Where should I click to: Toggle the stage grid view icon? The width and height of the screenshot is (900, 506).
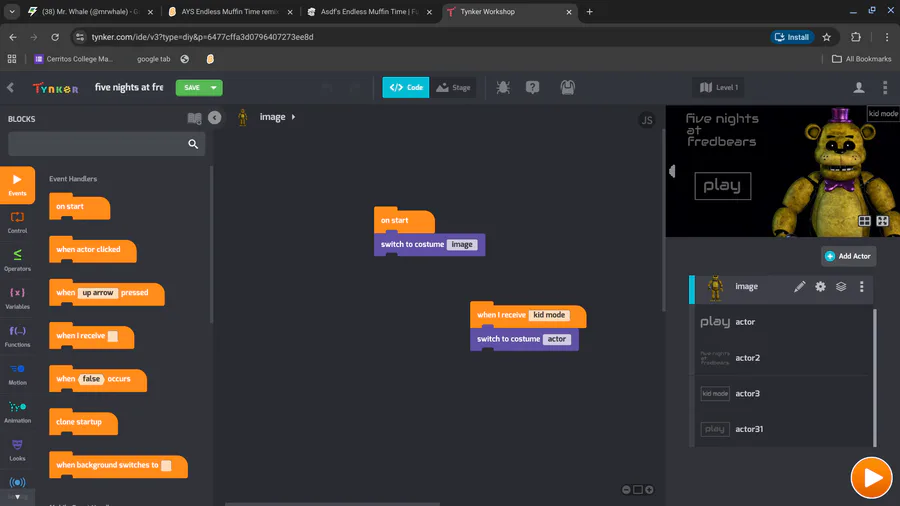tap(864, 221)
